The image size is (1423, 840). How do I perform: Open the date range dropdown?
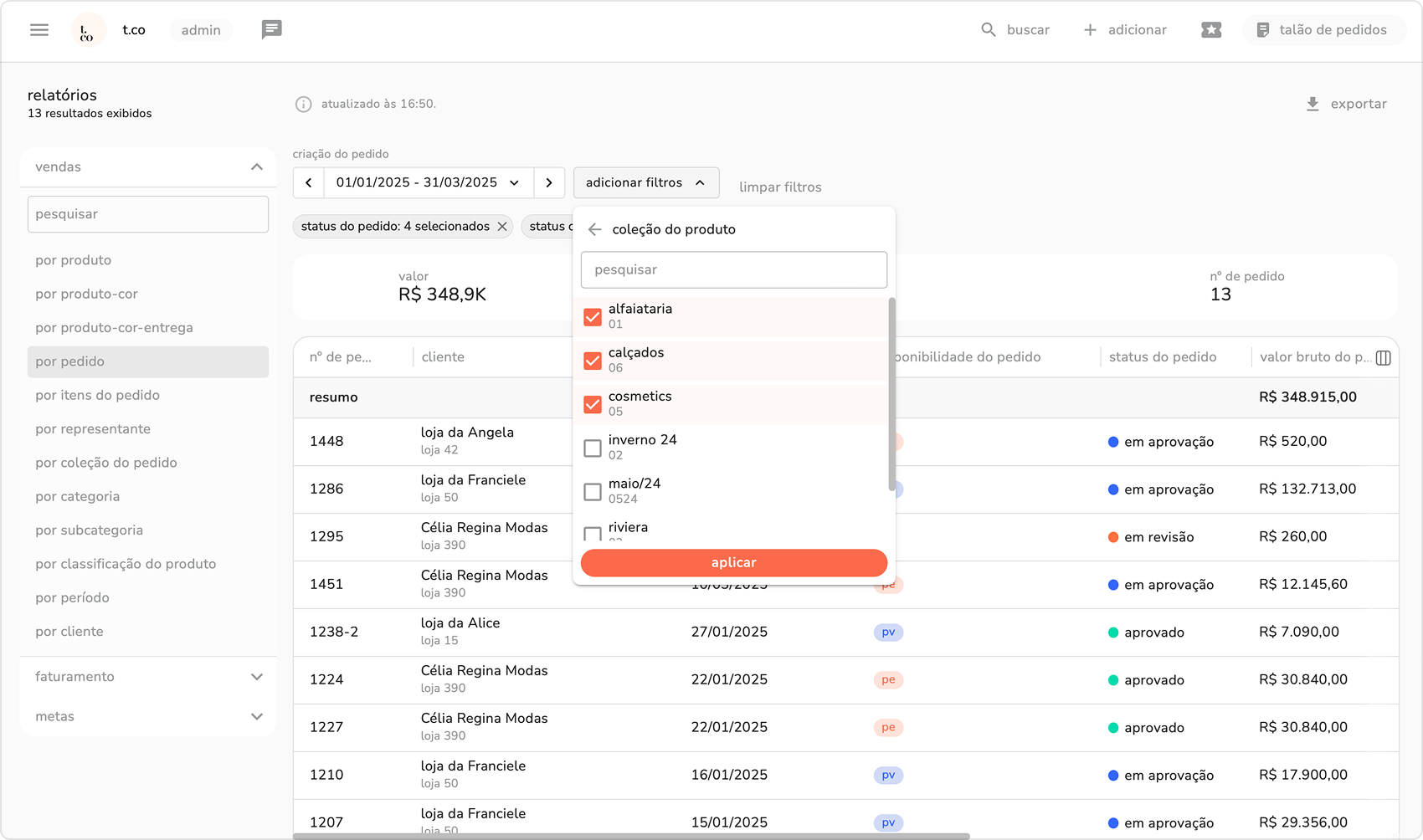[428, 182]
